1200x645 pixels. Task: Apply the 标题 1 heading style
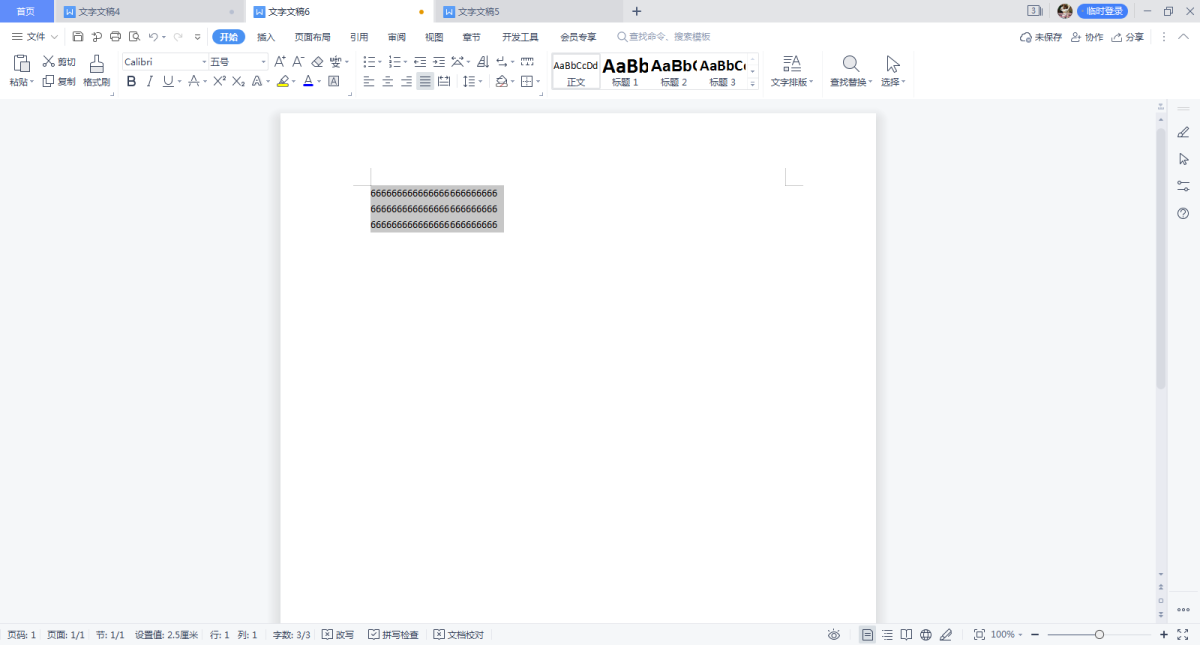[x=625, y=72]
